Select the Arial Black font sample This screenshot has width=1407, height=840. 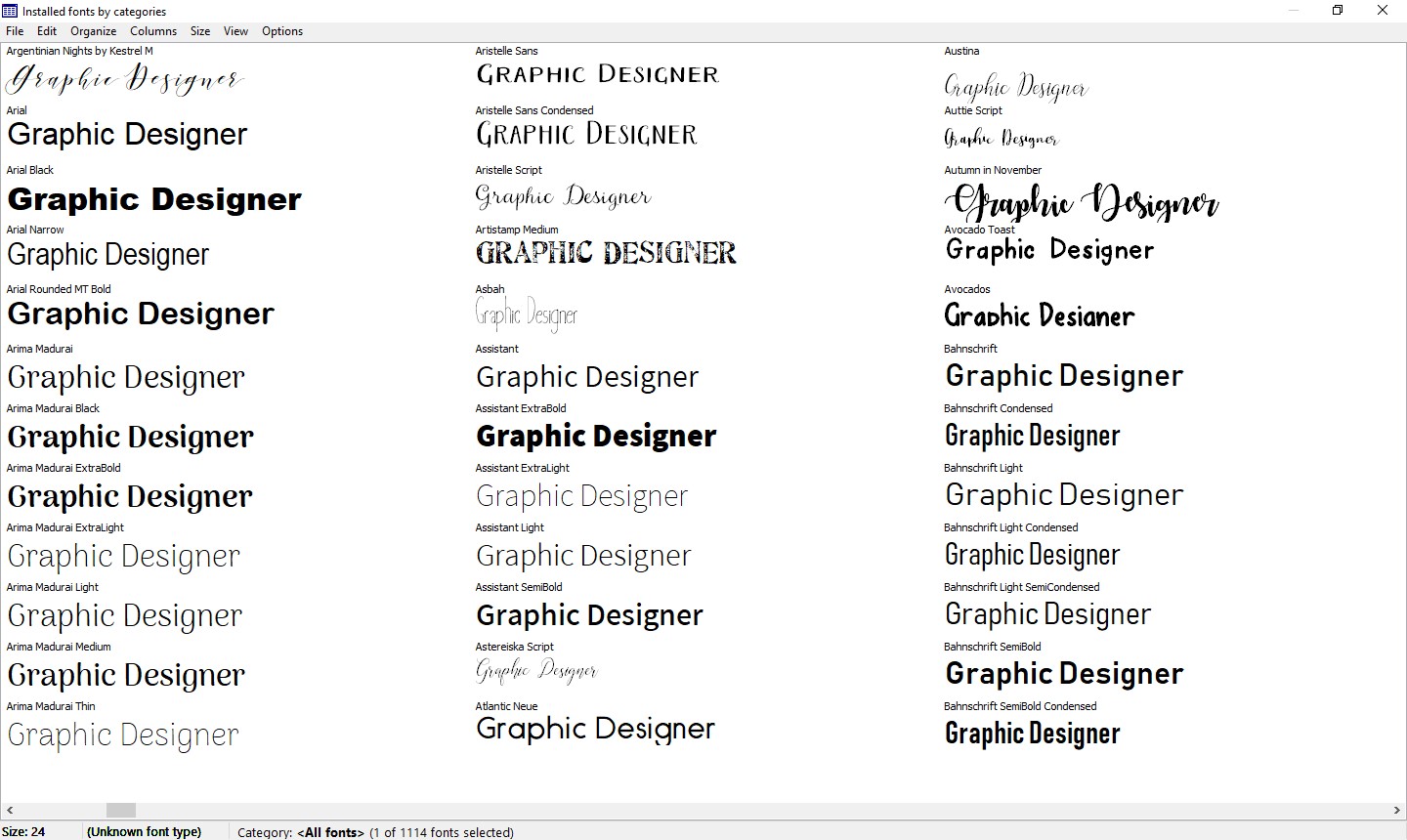click(x=154, y=199)
